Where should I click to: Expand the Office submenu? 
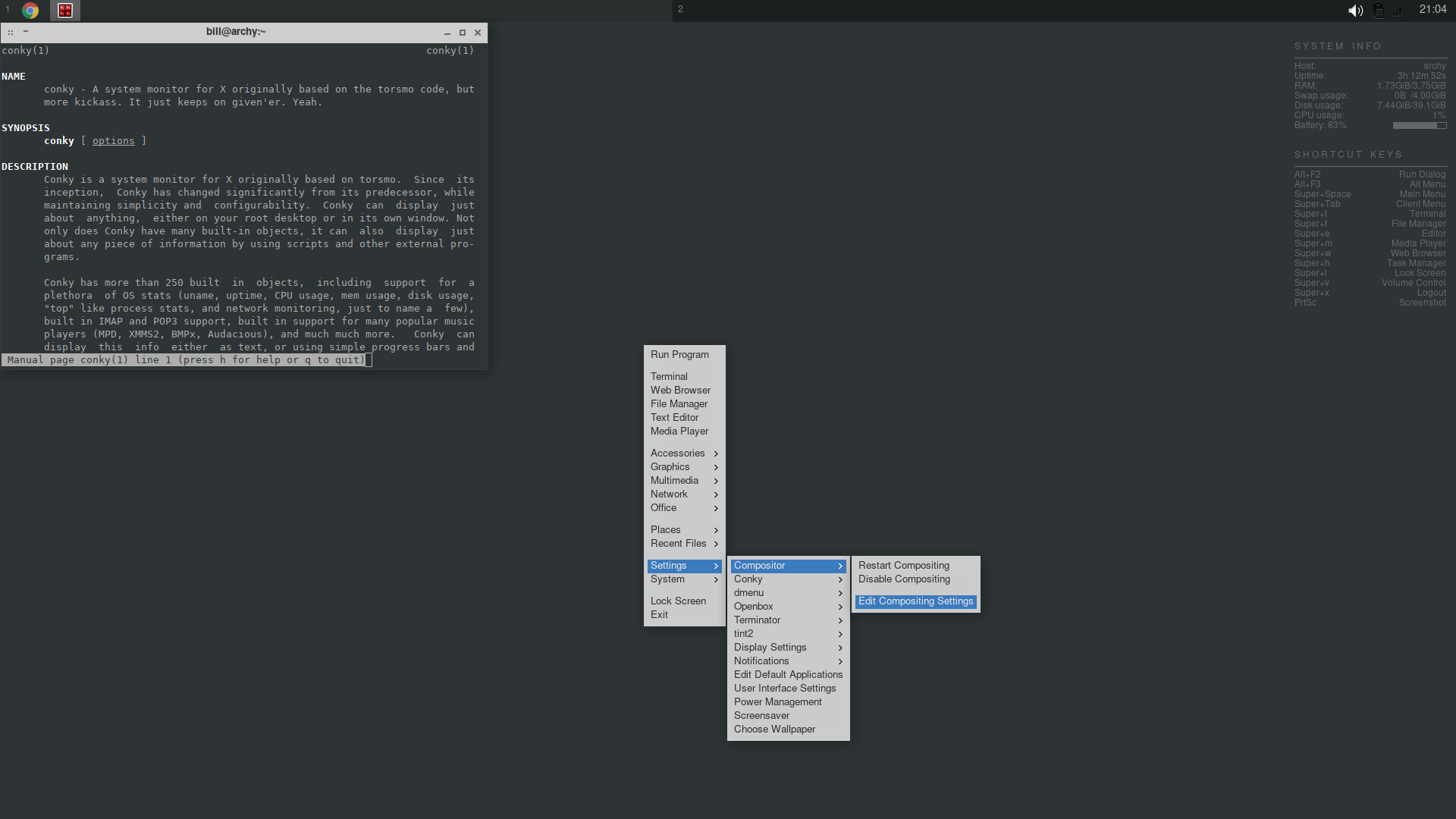(684, 507)
